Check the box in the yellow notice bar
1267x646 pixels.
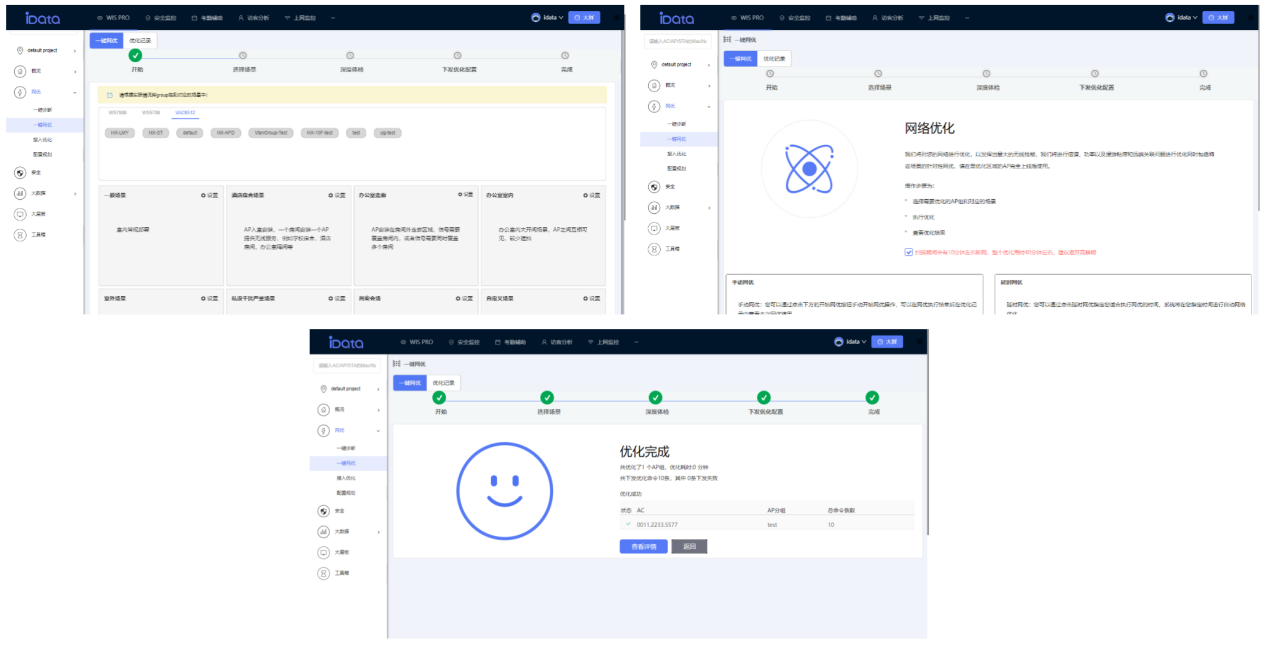pyautogui.click(x=110, y=95)
